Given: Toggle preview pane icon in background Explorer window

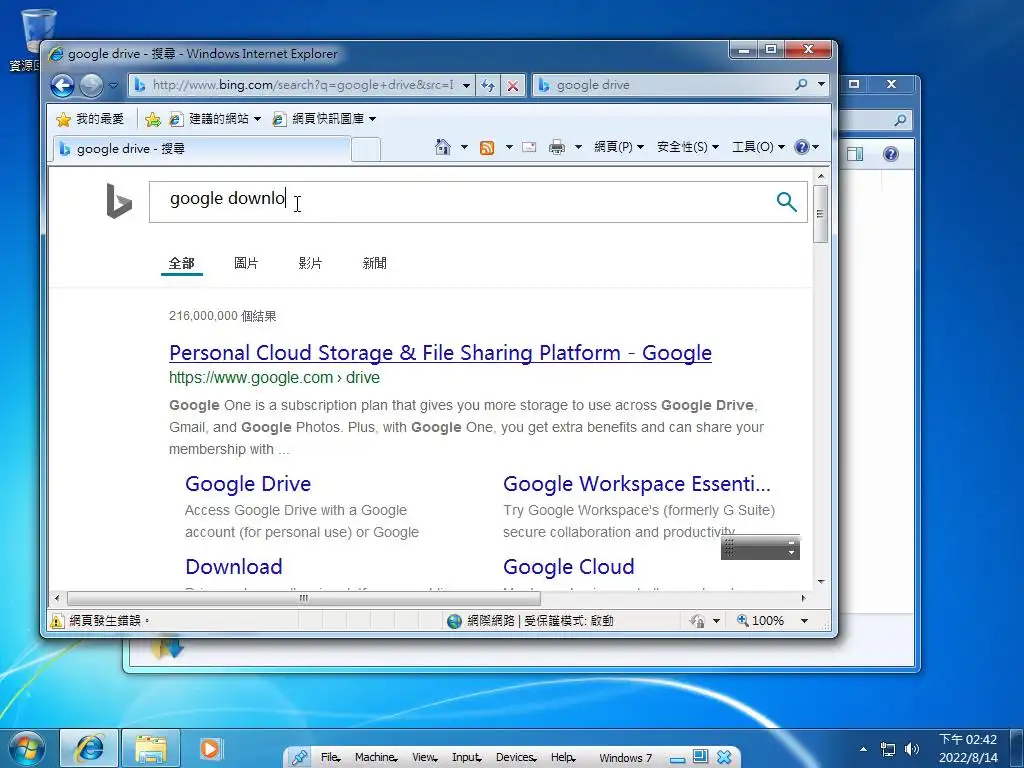Looking at the screenshot, I should tap(855, 154).
